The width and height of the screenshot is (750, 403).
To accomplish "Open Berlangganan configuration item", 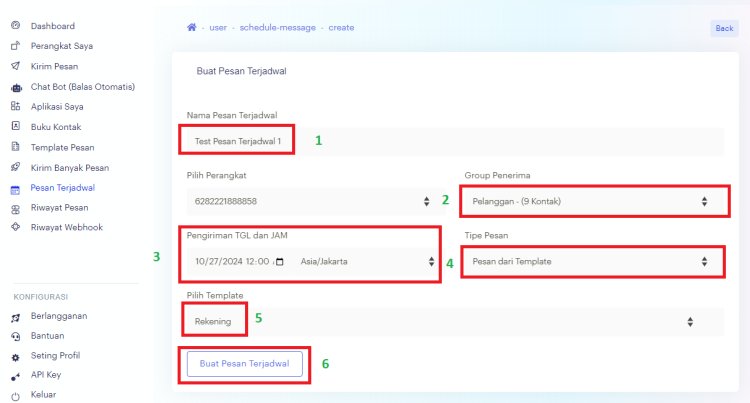I will tap(59, 316).
